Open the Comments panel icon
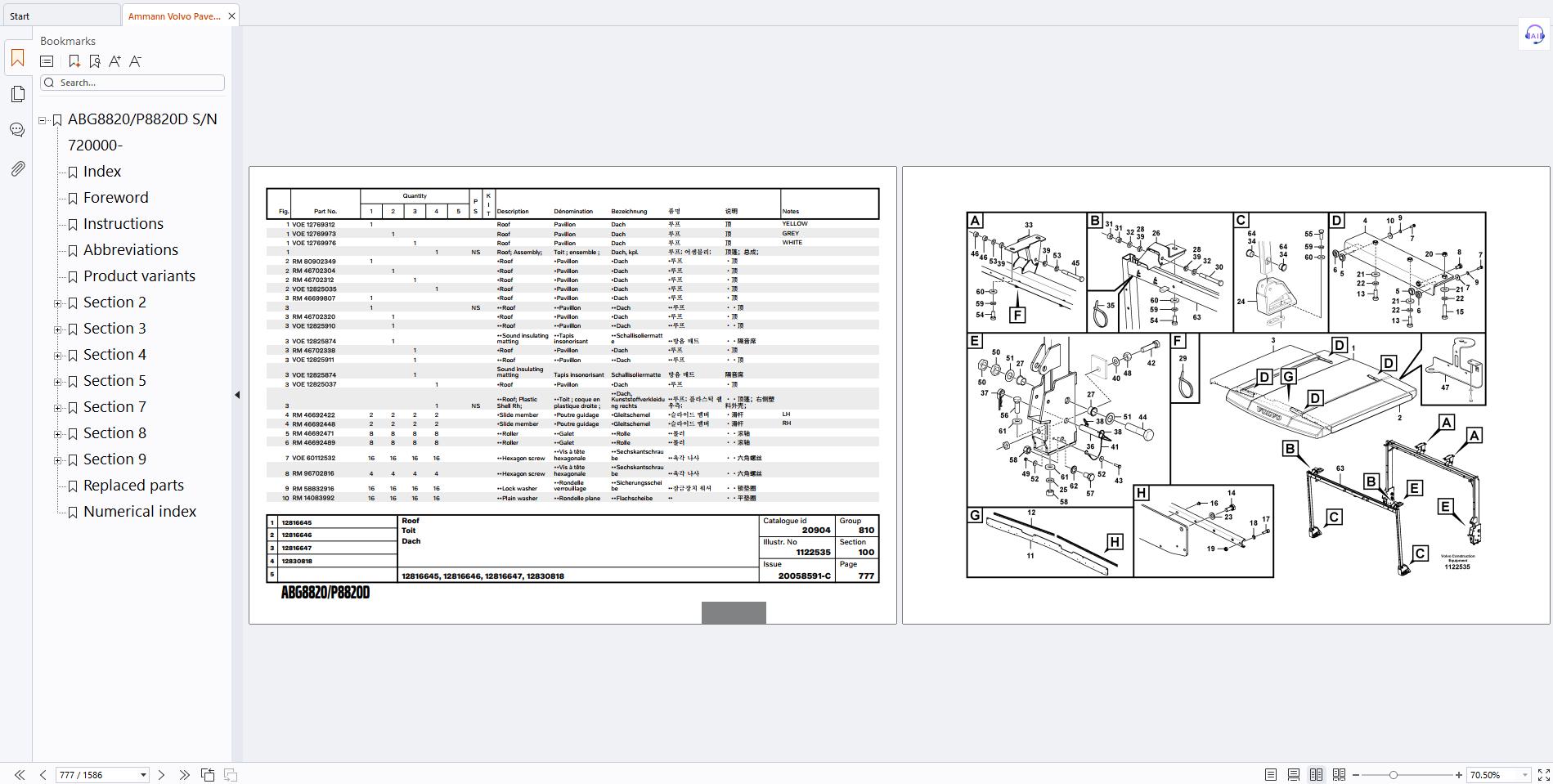The width and height of the screenshot is (1553, 784). point(17,130)
